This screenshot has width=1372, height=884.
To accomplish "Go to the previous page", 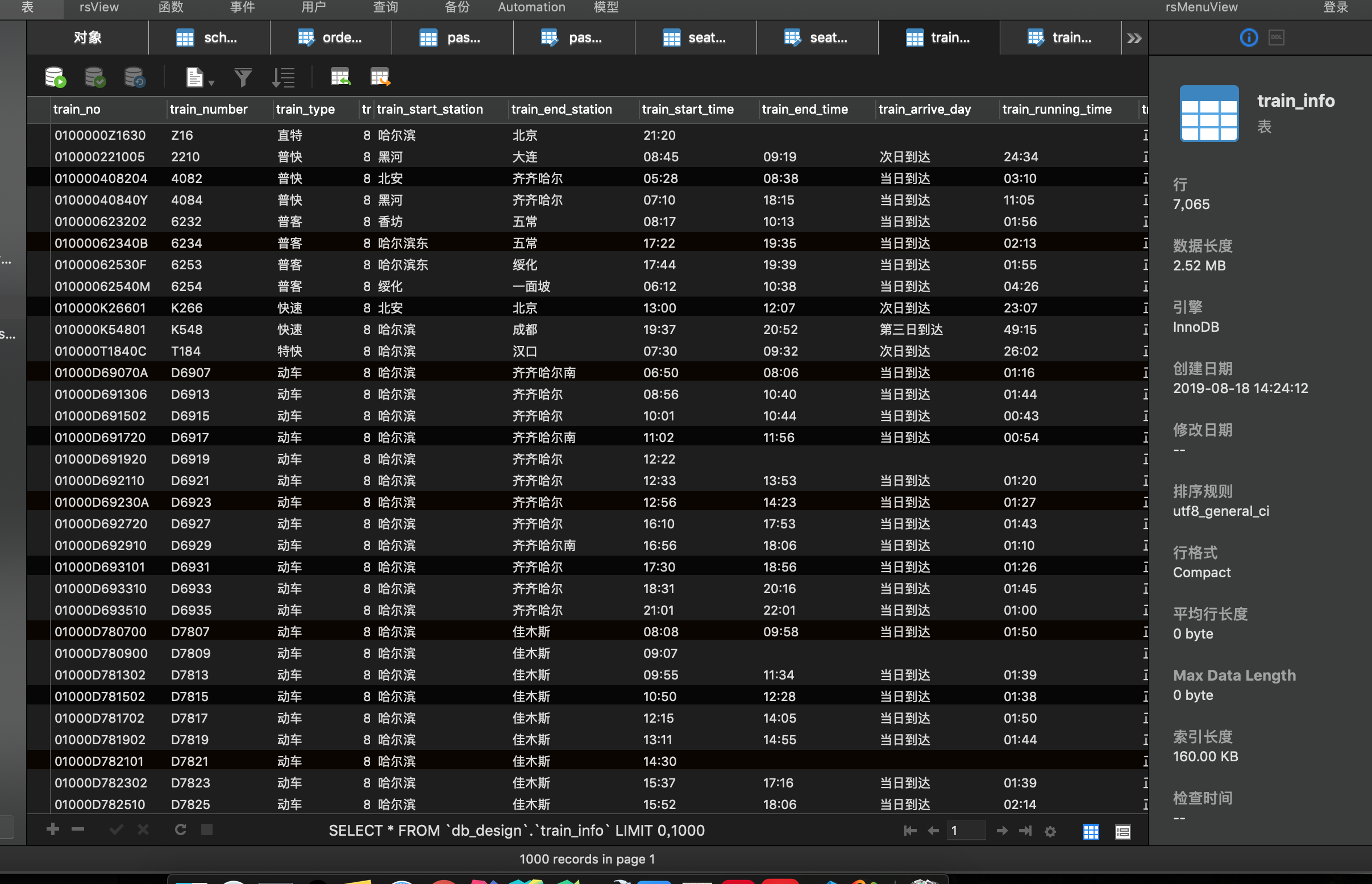I will click(x=933, y=831).
